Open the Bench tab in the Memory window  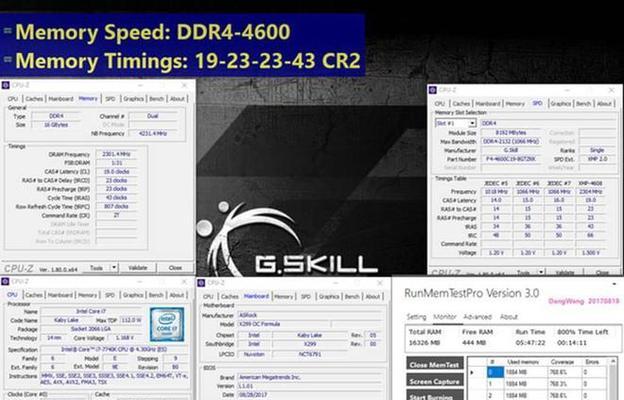click(x=156, y=99)
